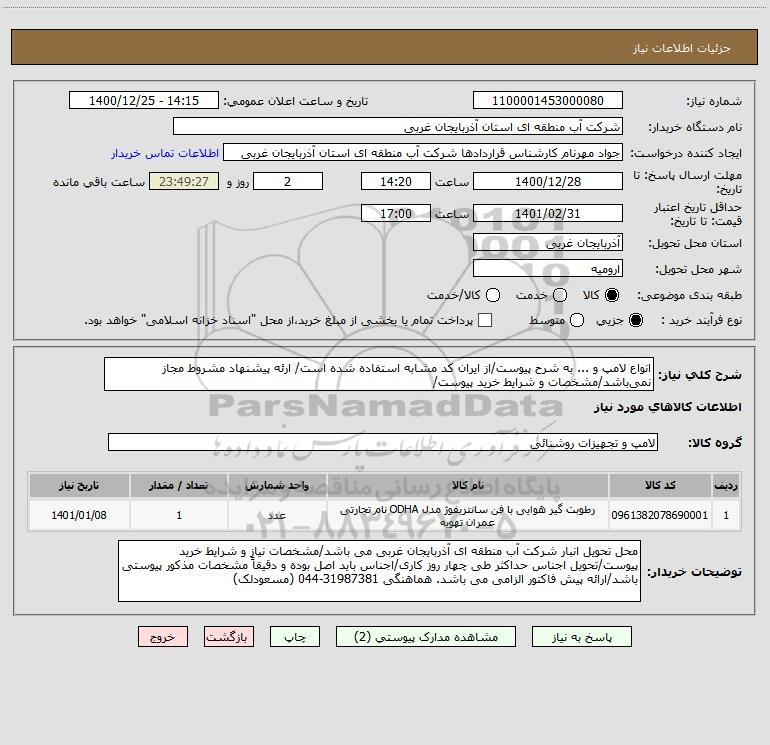770x745 pixels.
Task: Open اطلاعات تماس خریدار link
Action: (x=165, y=153)
